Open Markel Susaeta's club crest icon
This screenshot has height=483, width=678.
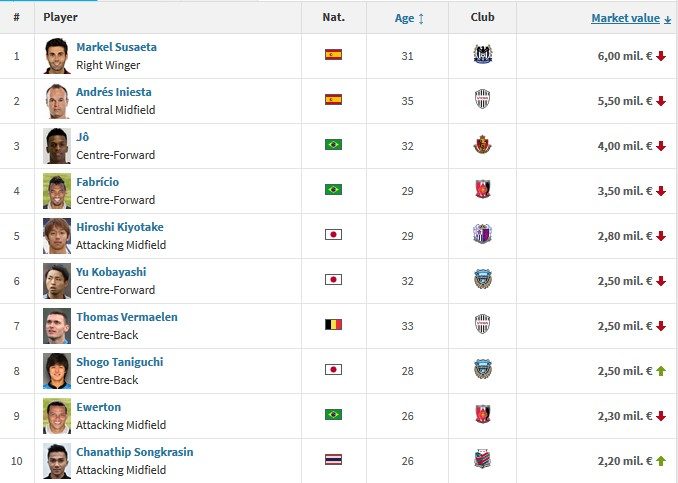483,54
